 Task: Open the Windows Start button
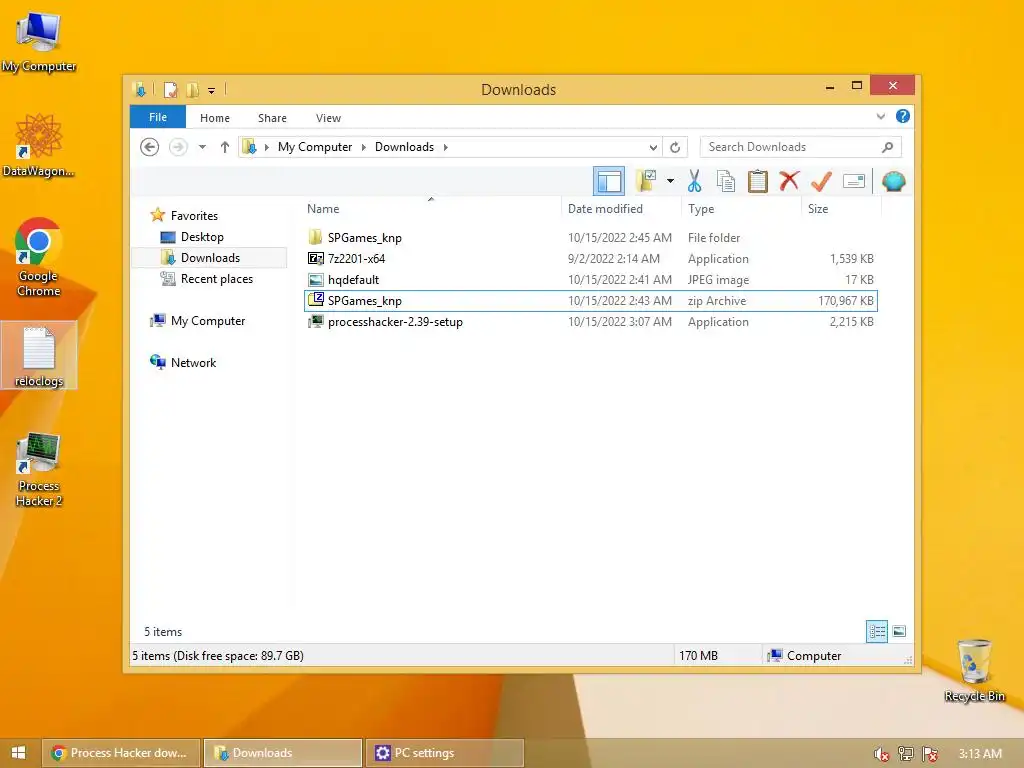[18, 753]
